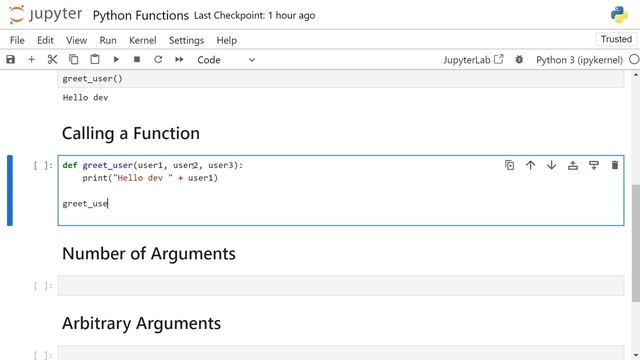
Task: Enable the debugger bug icon
Action: click(x=519, y=60)
